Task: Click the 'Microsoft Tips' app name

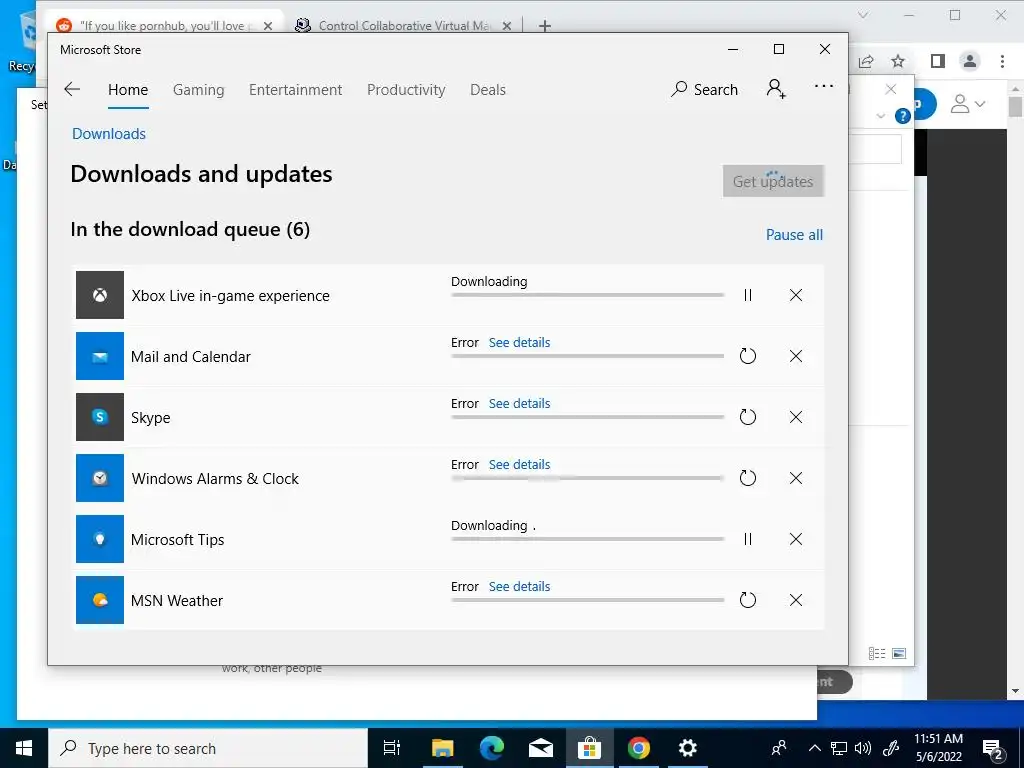Action: (177, 539)
